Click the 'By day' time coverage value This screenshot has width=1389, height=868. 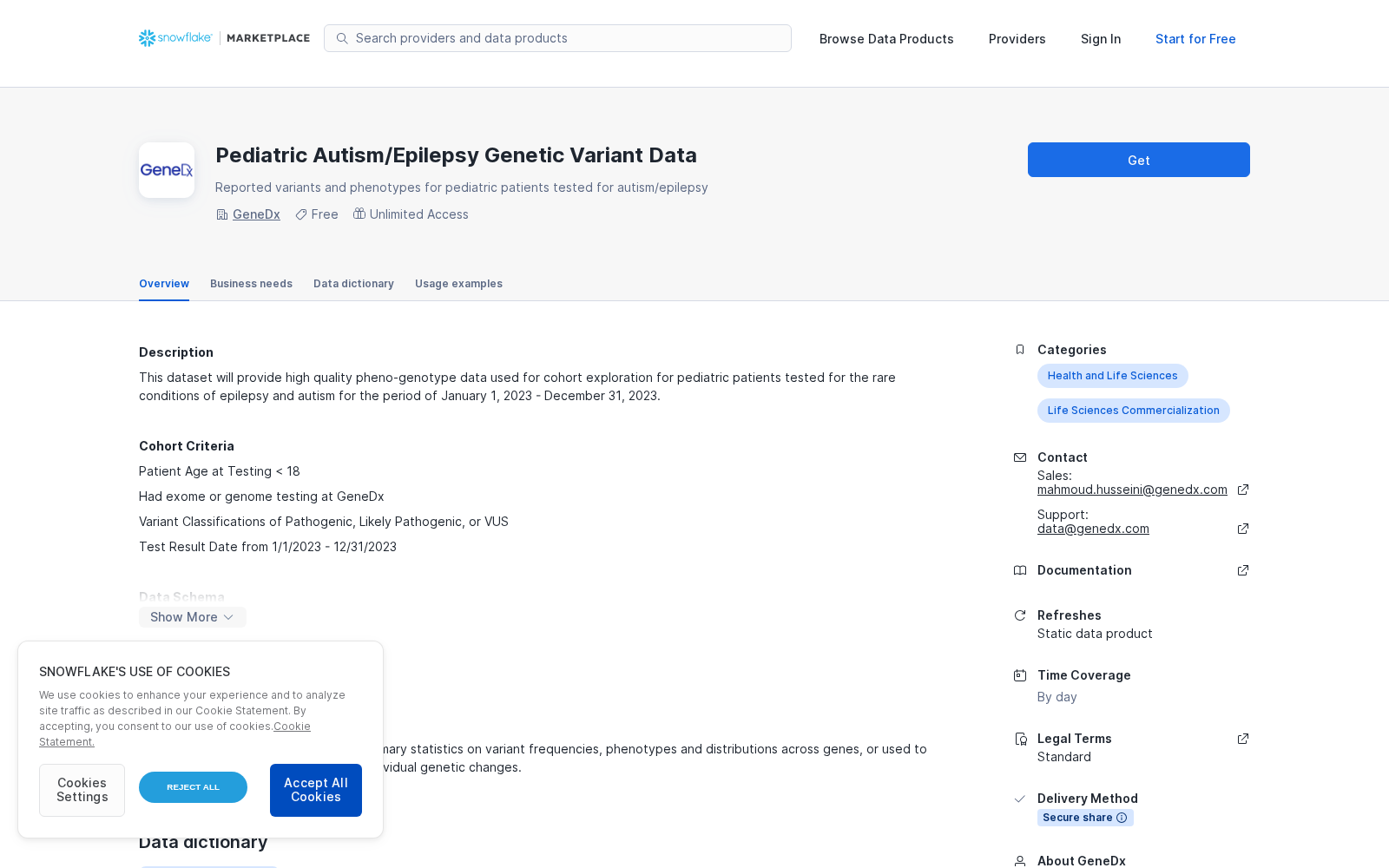(1057, 697)
